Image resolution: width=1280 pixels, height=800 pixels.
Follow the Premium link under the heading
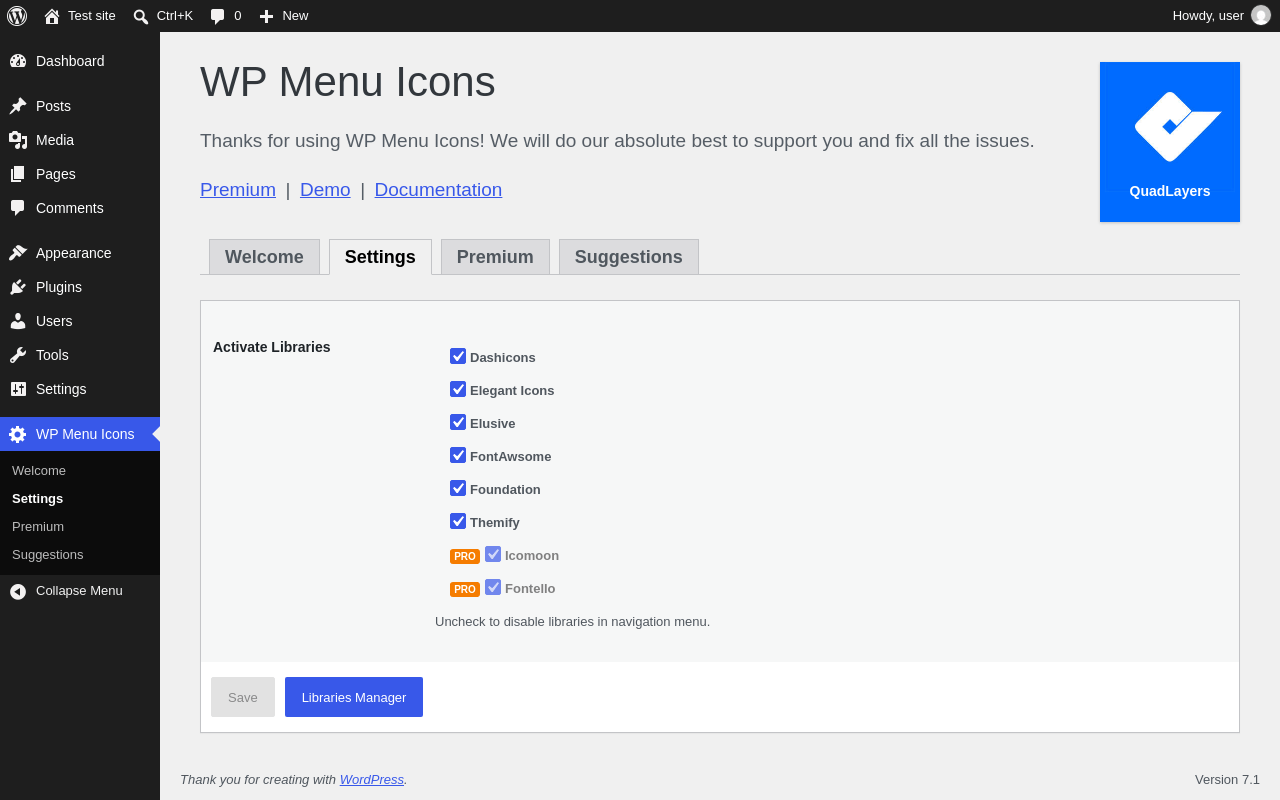(238, 190)
